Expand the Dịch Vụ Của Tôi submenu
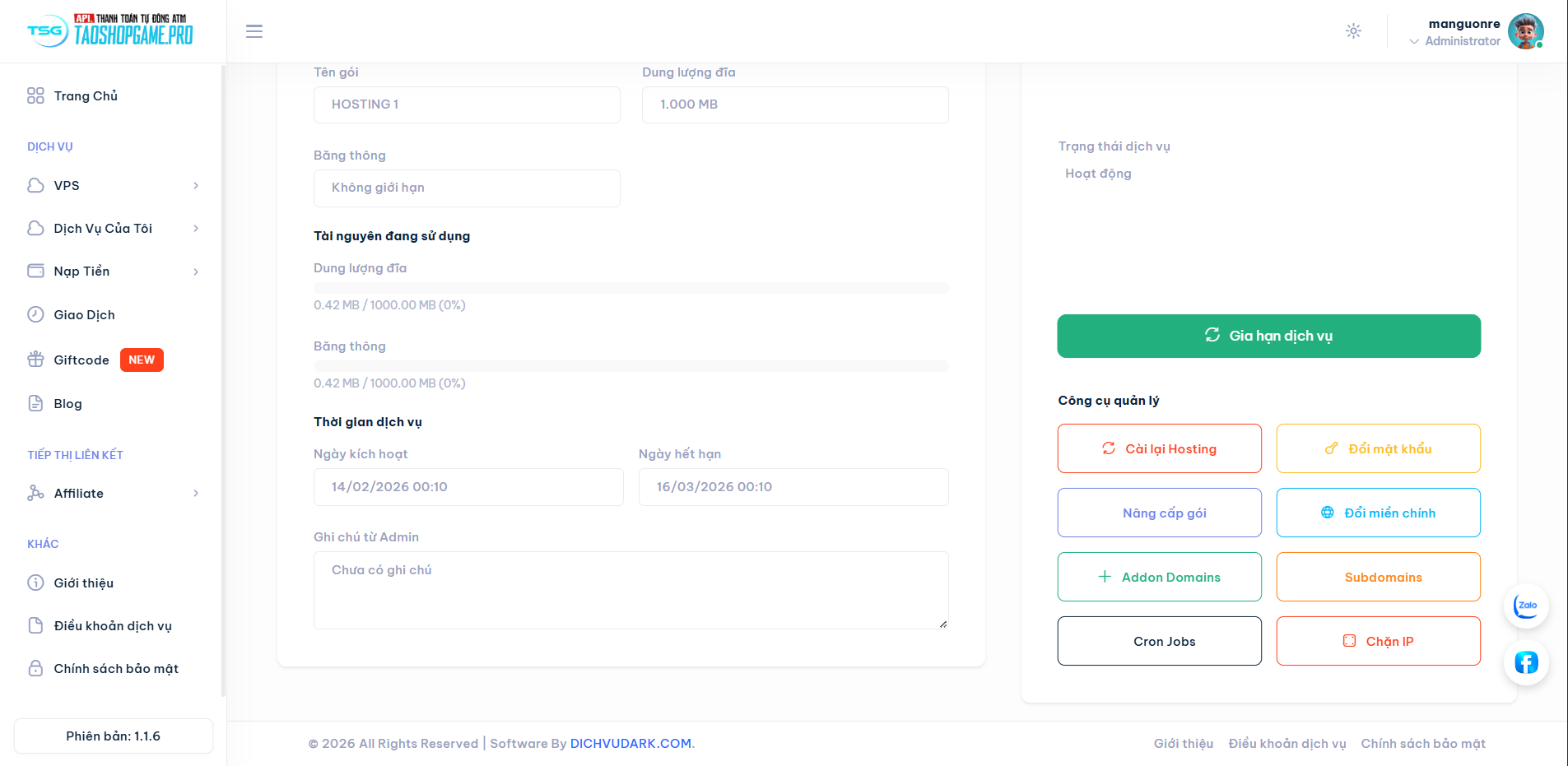 (x=196, y=229)
